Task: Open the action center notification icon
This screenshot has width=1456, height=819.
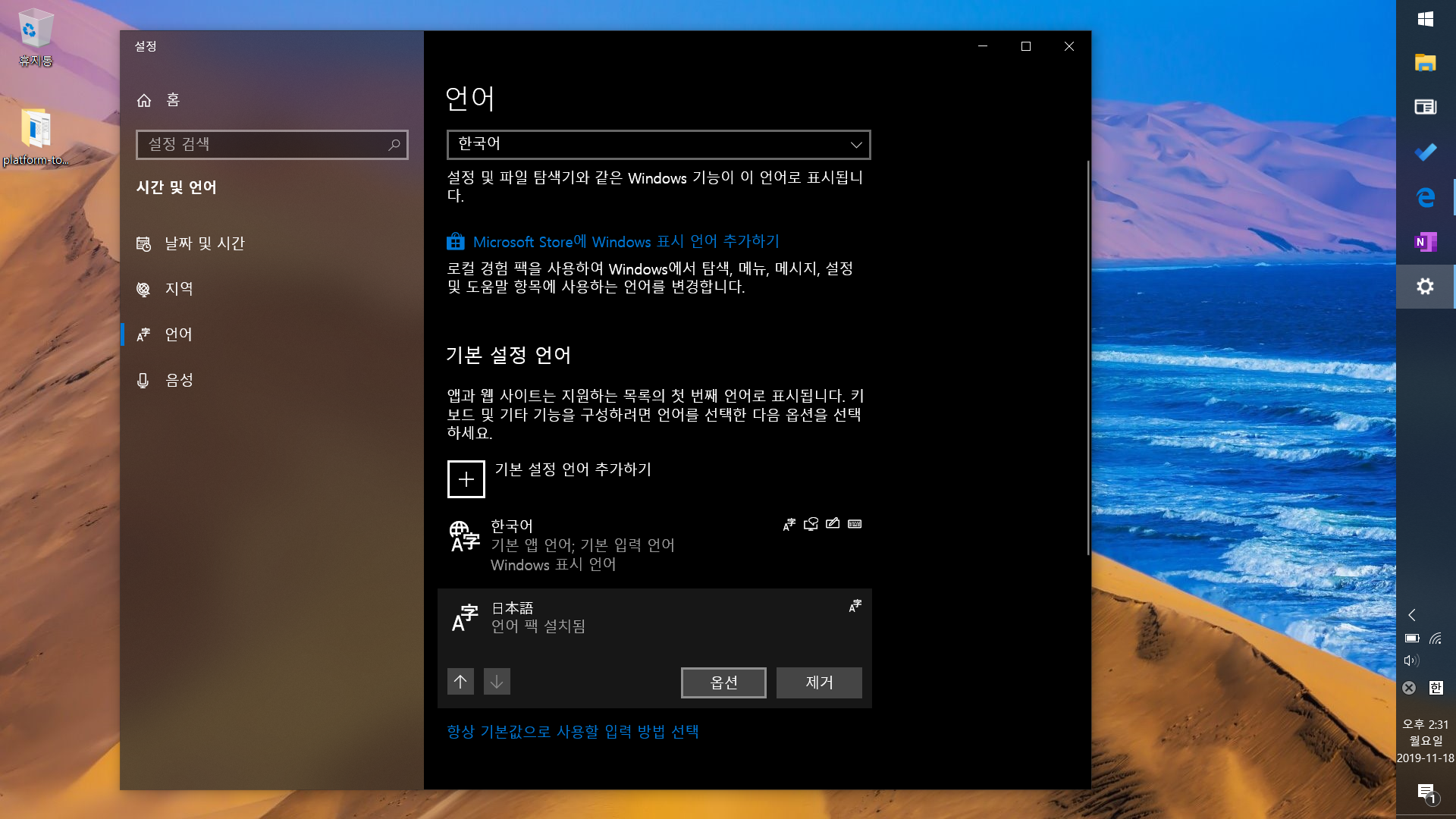Action: click(1426, 792)
